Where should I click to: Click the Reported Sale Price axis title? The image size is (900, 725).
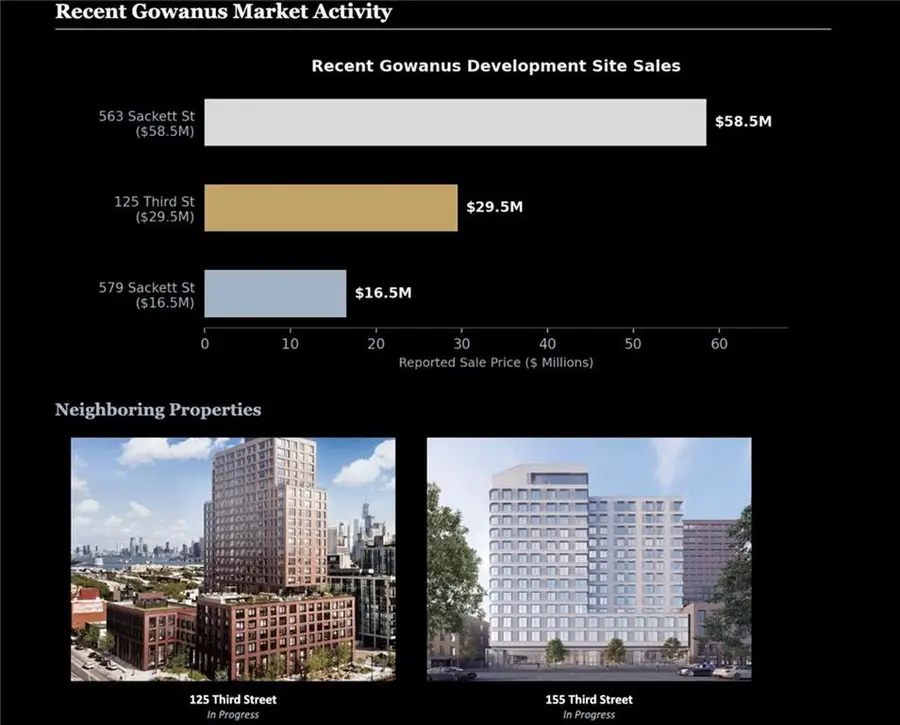(x=496, y=363)
